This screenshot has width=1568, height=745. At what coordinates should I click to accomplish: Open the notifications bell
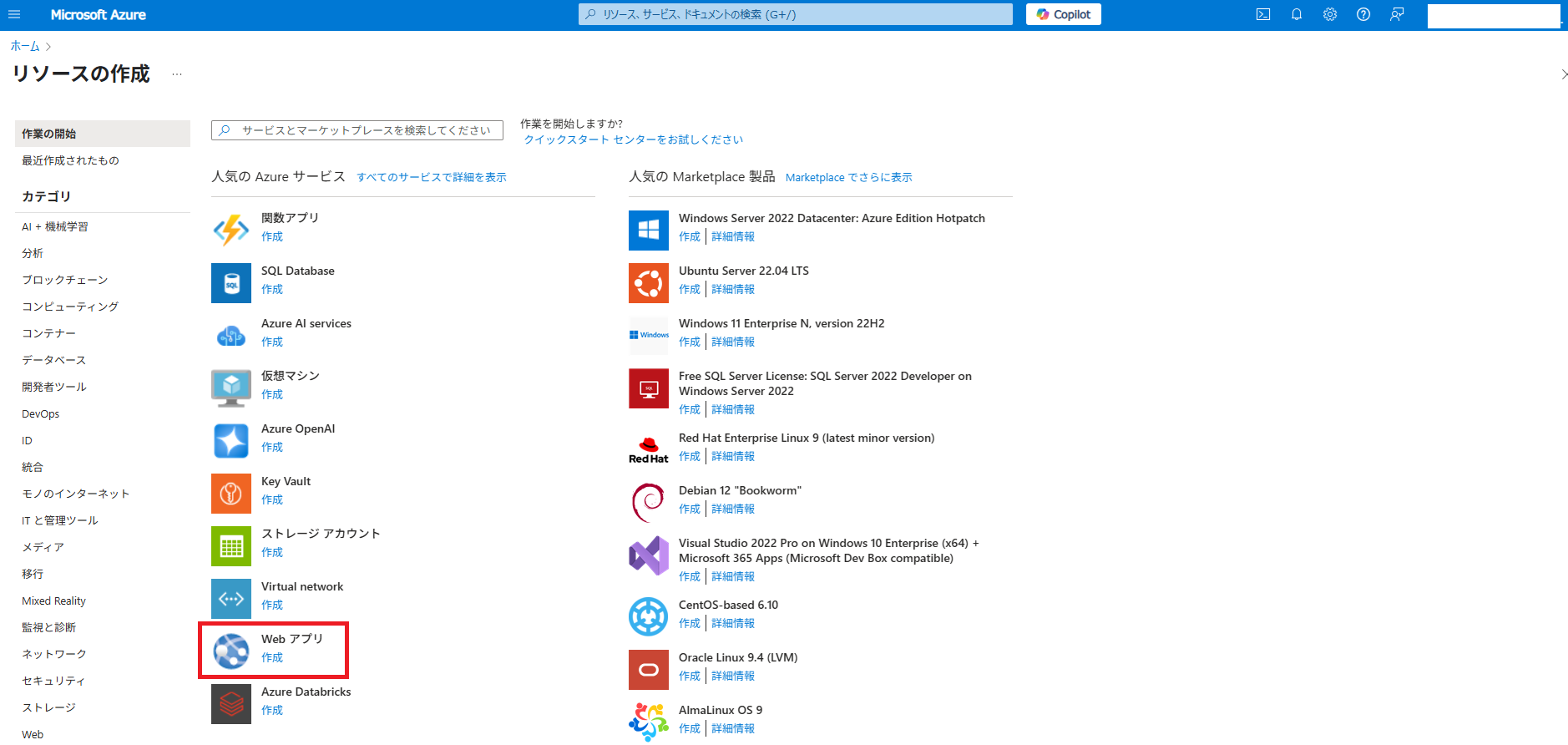pos(1297,14)
